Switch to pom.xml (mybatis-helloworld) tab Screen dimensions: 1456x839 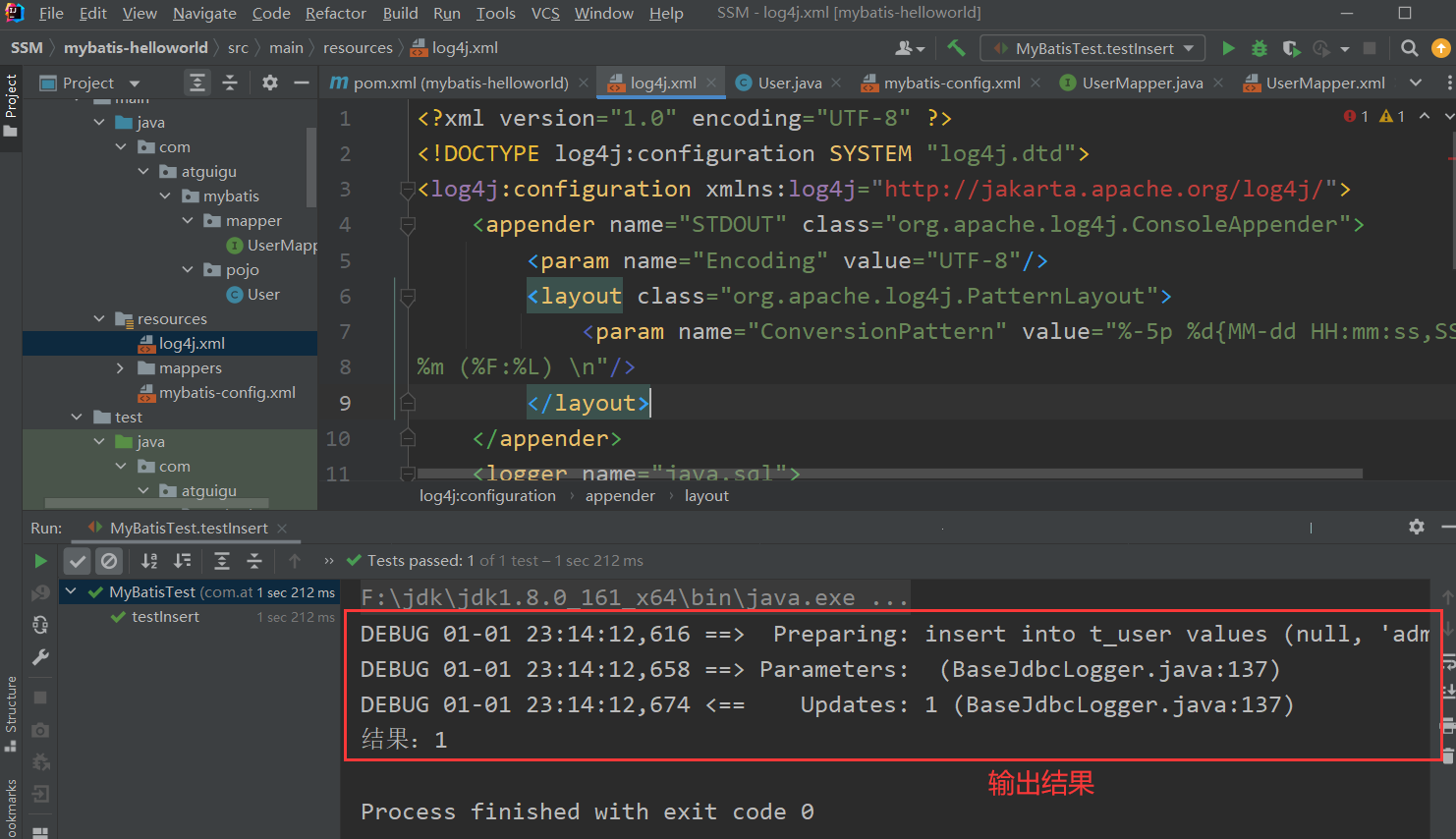(x=461, y=83)
